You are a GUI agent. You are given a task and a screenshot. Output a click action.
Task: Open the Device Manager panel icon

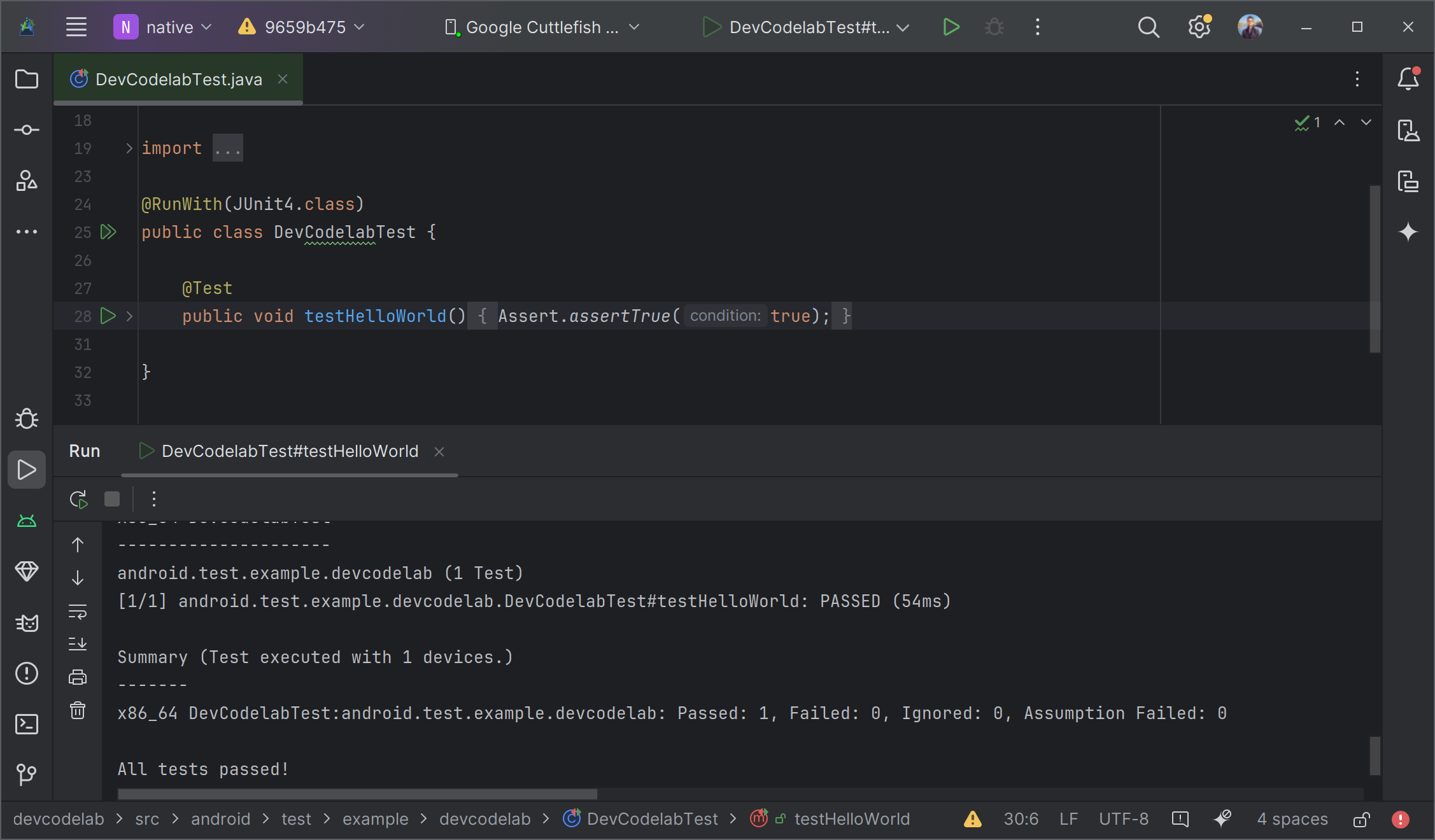(x=1408, y=130)
